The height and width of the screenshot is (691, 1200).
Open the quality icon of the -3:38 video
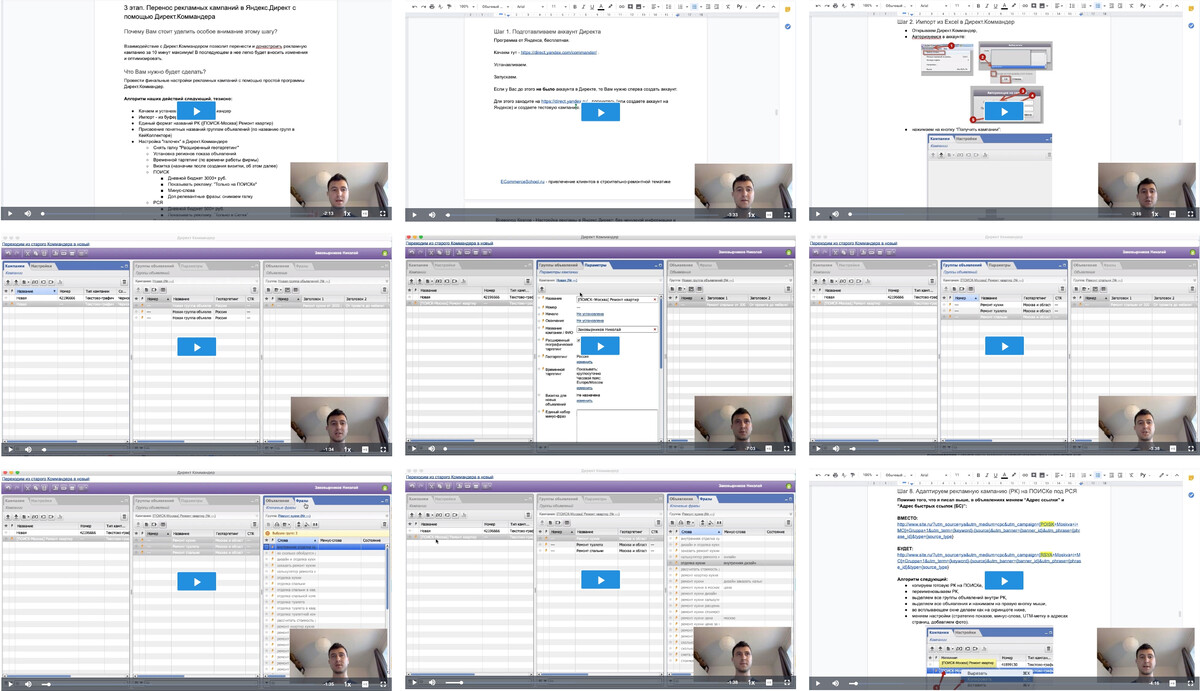tap(1174, 449)
